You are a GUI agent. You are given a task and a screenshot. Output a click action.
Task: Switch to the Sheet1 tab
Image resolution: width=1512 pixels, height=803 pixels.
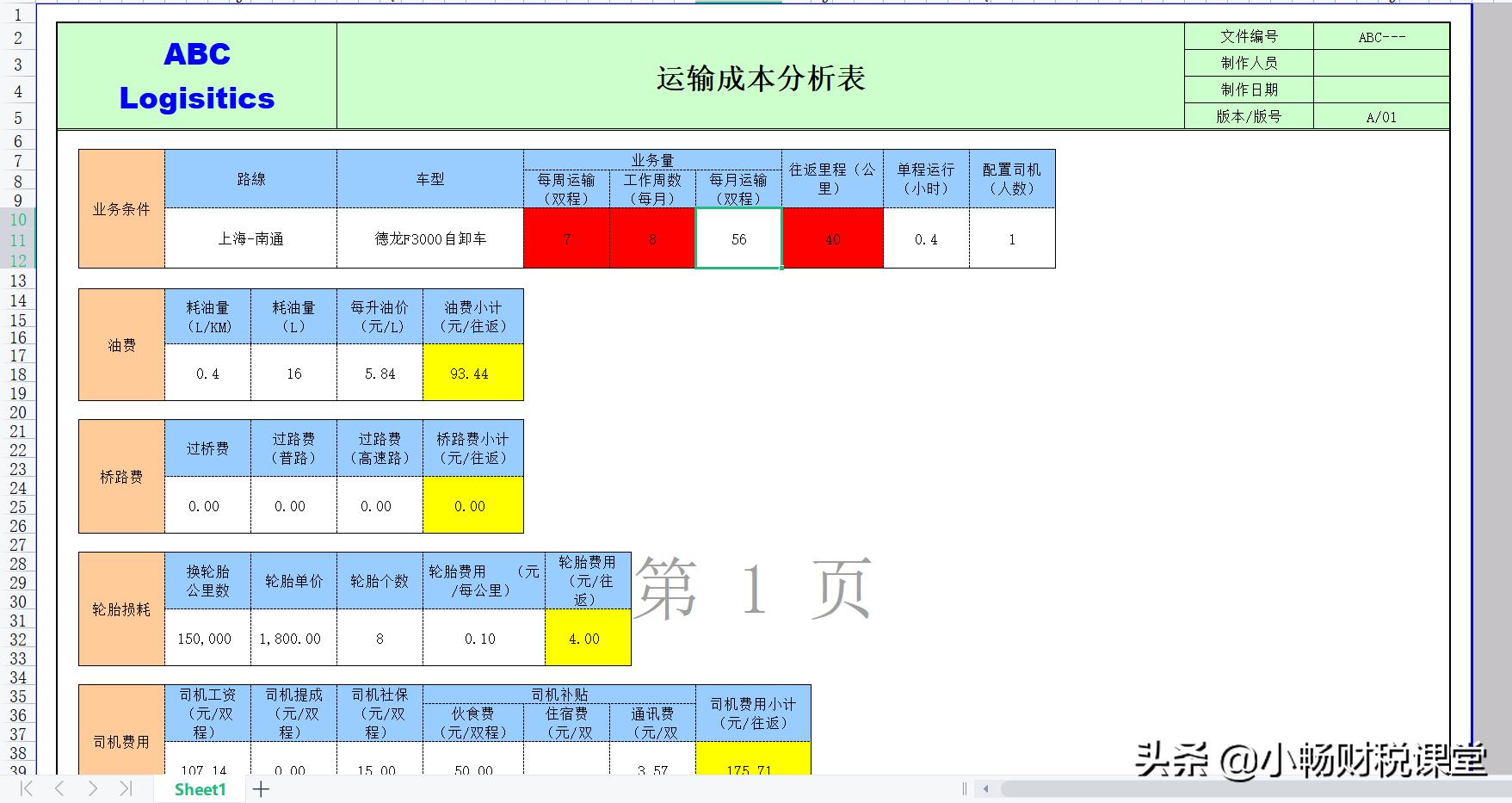pos(200,788)
